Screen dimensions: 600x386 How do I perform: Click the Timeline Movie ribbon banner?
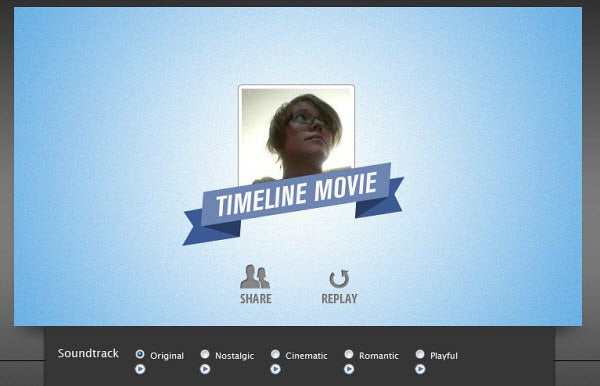point(293,203)
